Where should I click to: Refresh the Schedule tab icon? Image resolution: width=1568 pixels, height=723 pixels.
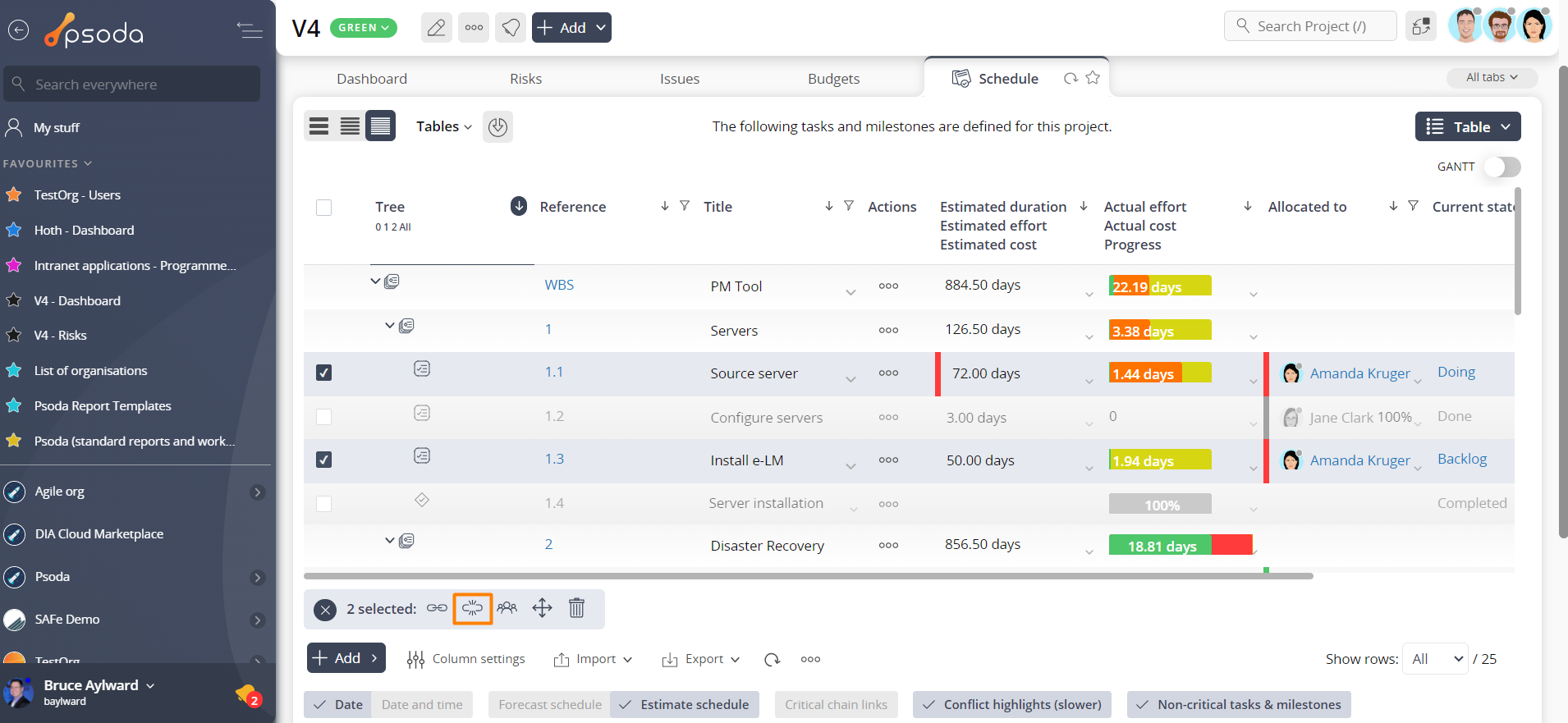1071,79
